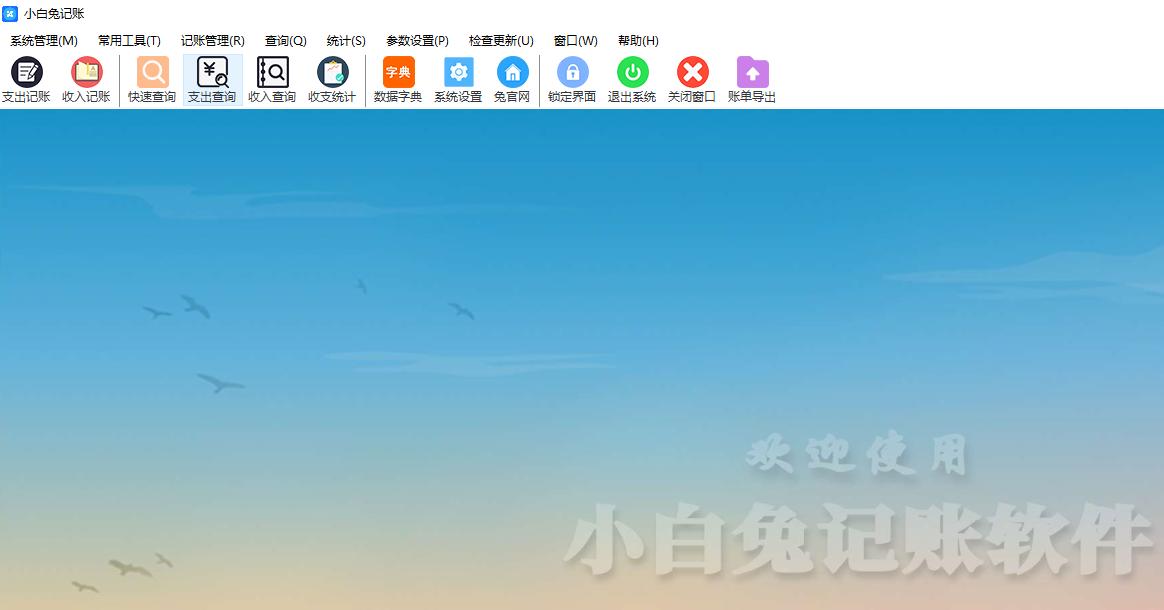
Task: Open 系统设置 system settings
Action: pyautogui.click(x=458, y=80)
